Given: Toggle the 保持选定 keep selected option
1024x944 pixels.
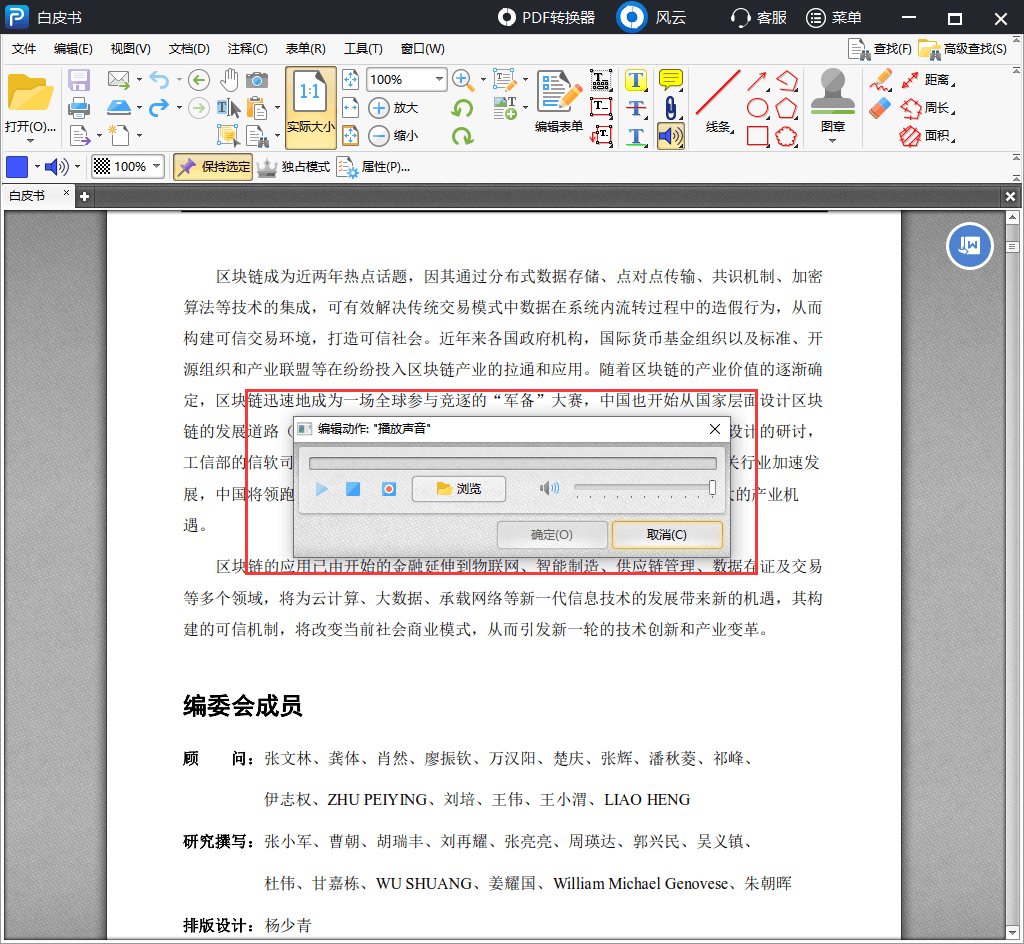Looking at the screenshot, I should (x=212, y=167).
